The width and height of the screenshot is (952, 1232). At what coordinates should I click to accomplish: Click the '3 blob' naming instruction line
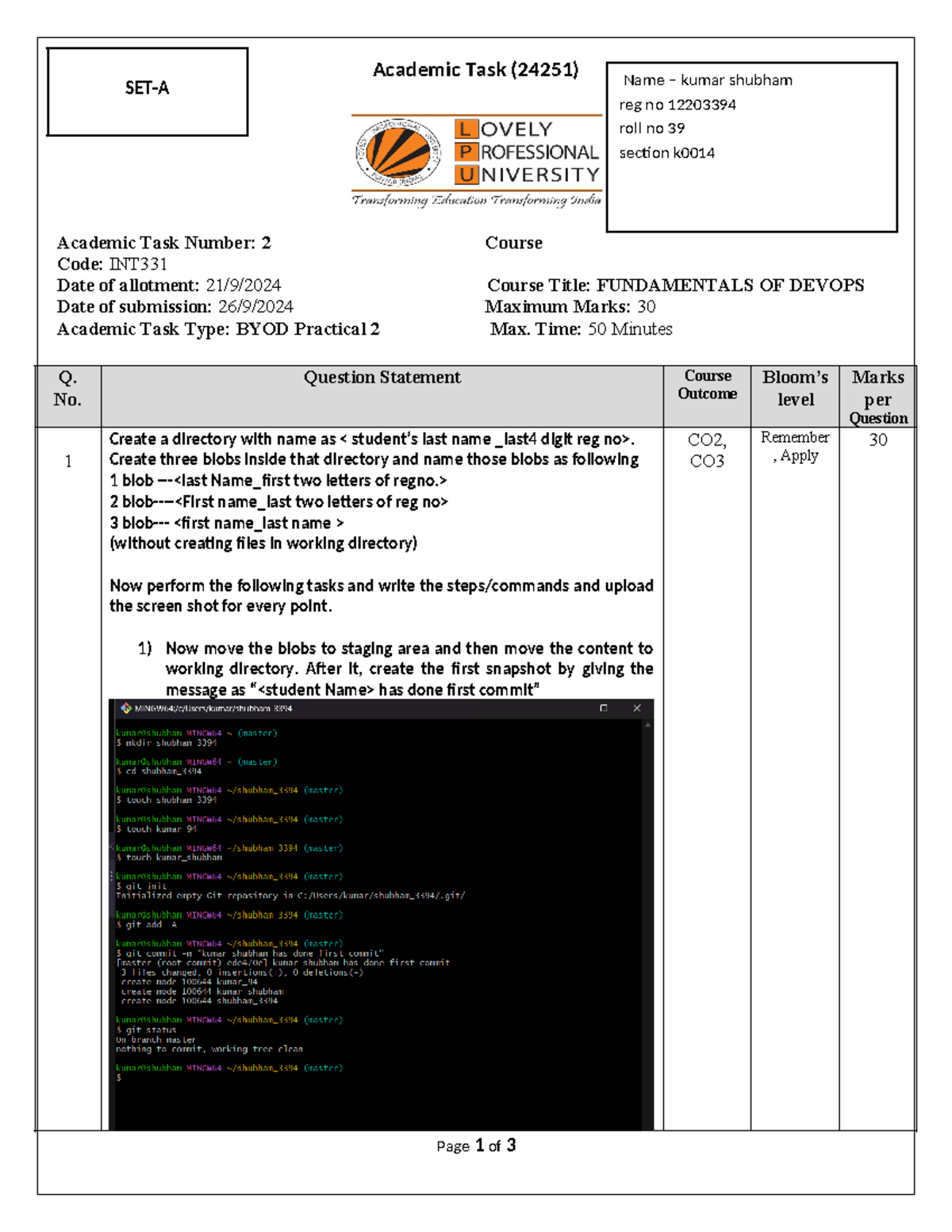[227, 524]
